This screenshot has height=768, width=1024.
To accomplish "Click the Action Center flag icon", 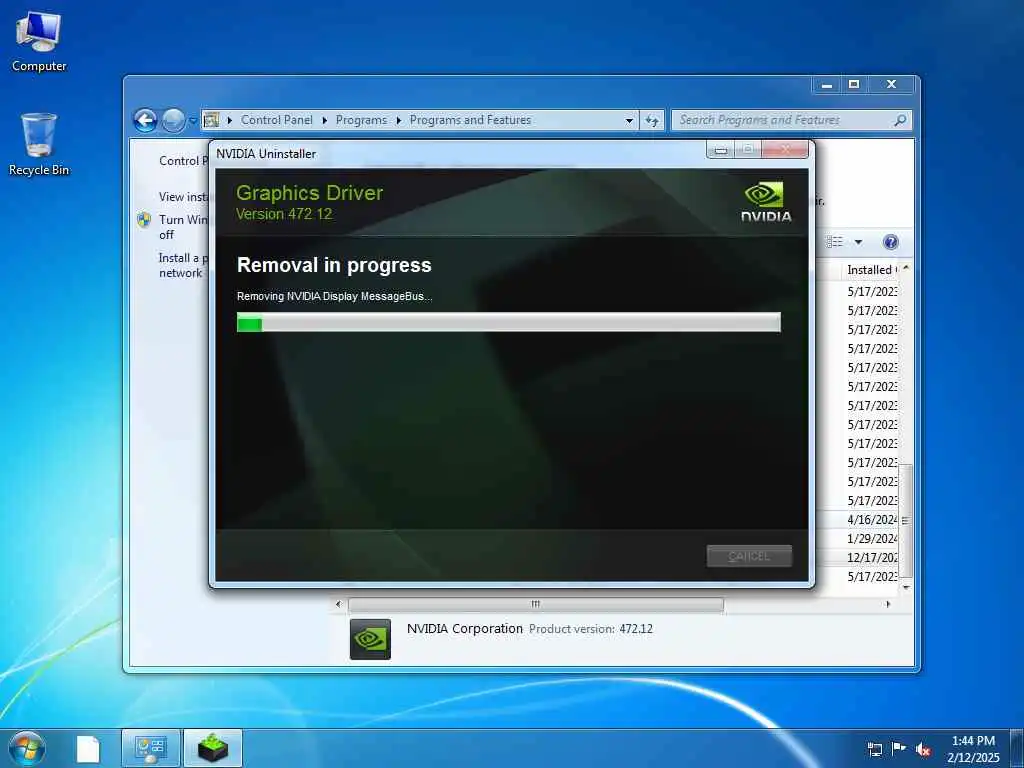I will [899, 748].
